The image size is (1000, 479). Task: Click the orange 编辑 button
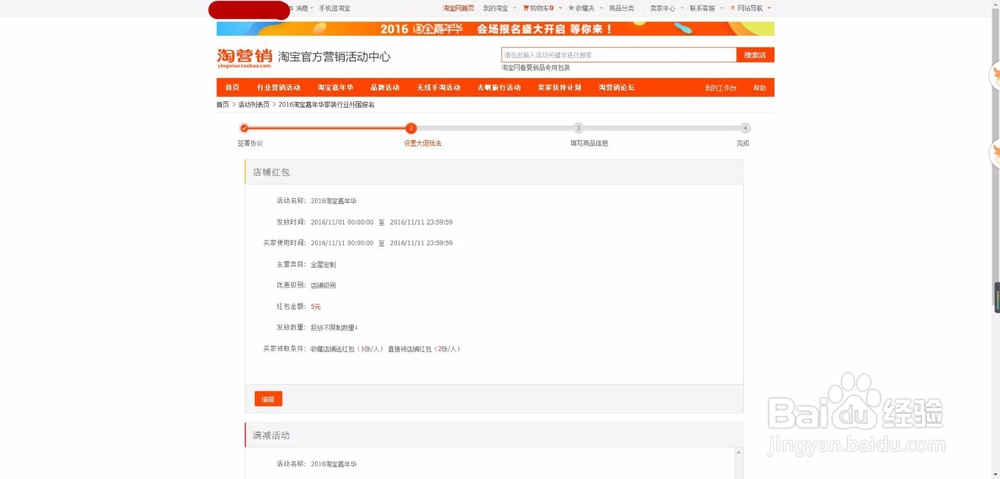(268, 399)
